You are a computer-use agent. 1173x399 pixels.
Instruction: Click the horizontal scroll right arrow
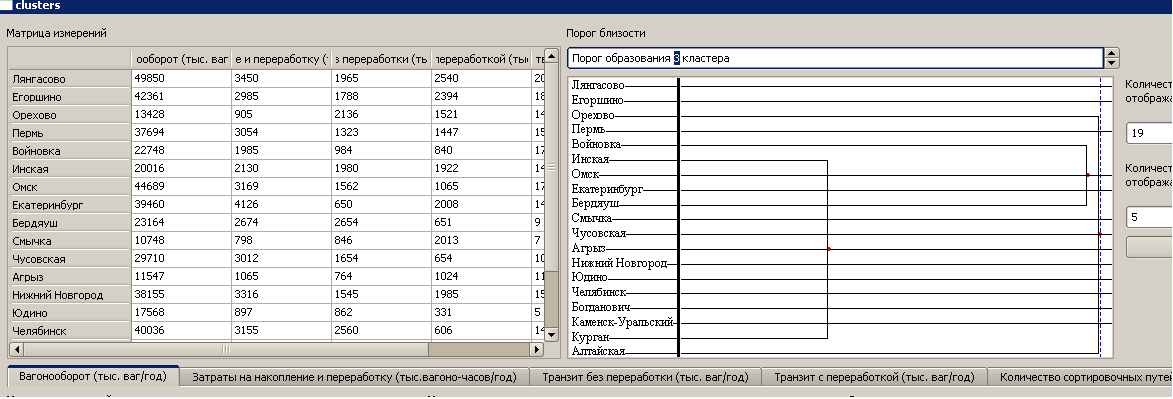pyautogui.click(x=536, y=350)
